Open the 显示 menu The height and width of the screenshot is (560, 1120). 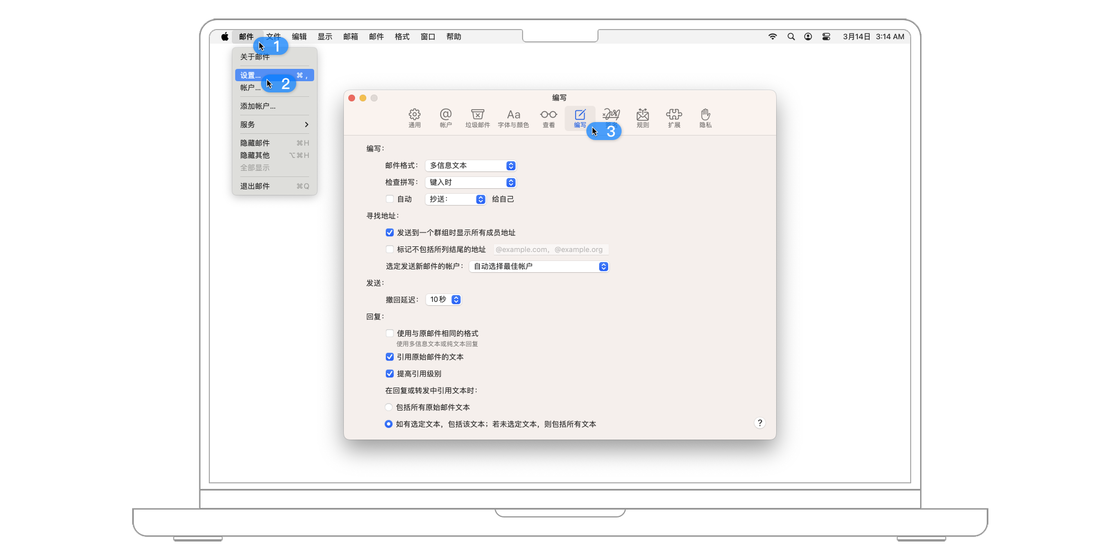[325, 36]
